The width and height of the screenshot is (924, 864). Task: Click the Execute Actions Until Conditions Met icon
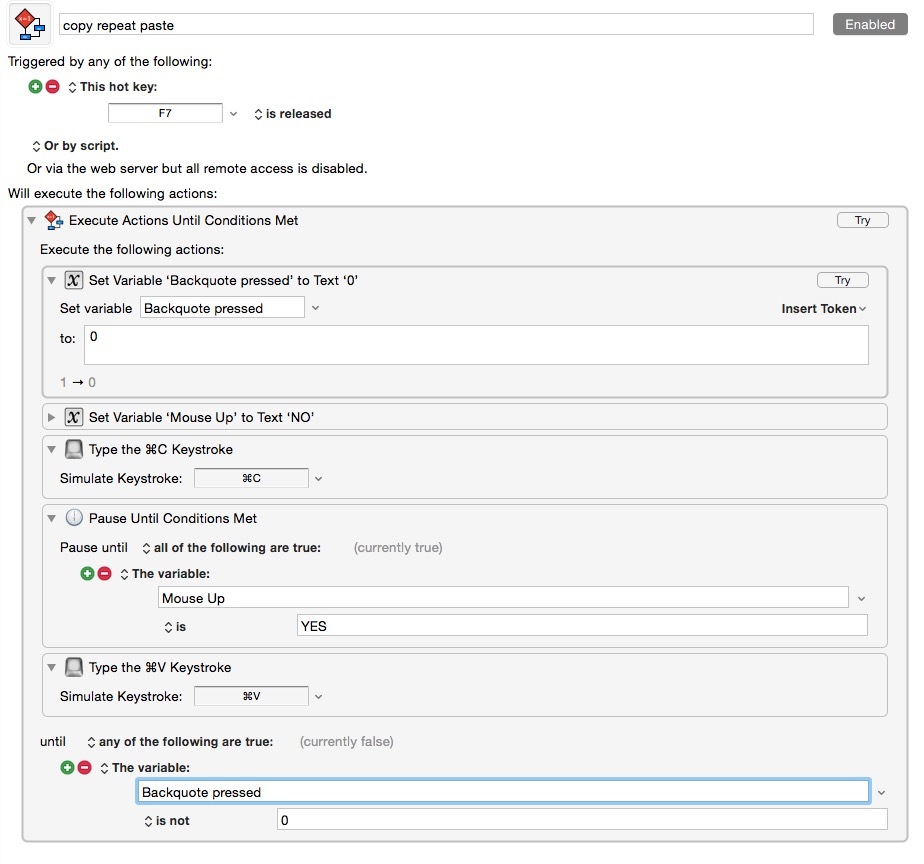click(54, 220)
